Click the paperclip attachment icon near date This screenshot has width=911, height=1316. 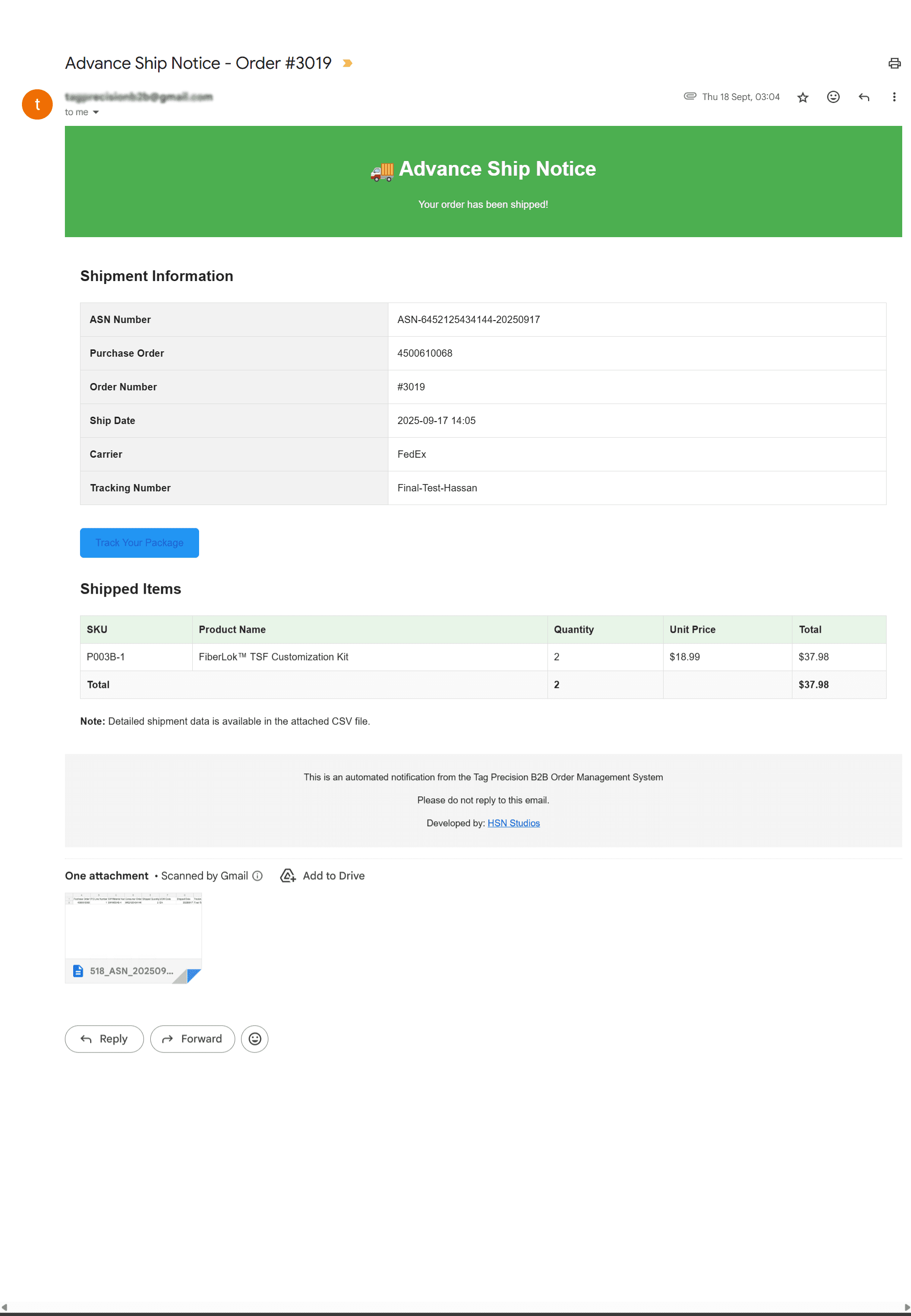click(x=689, y=97)
